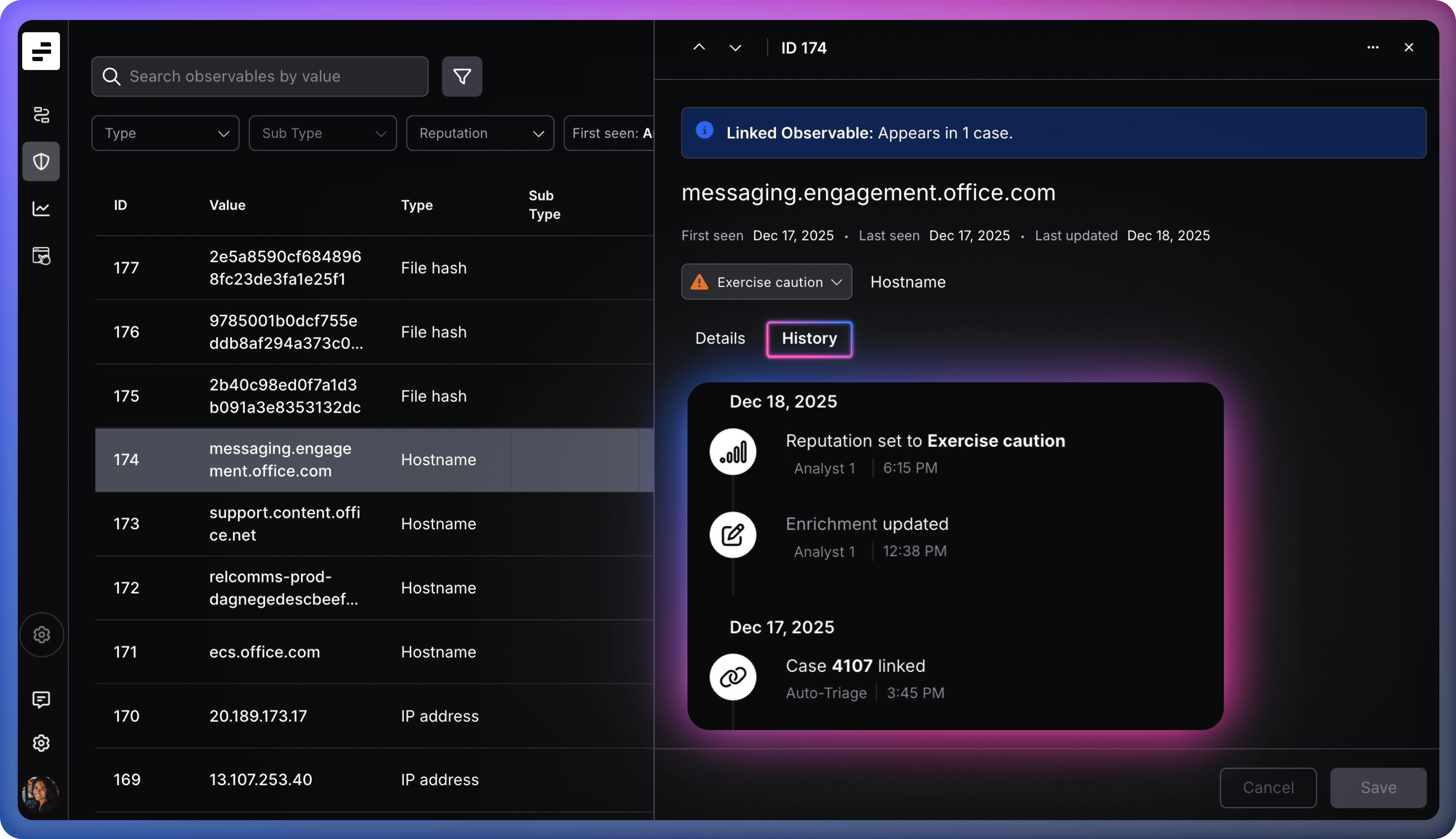Open the analytics chart sidebar icon

coord(41,209)
